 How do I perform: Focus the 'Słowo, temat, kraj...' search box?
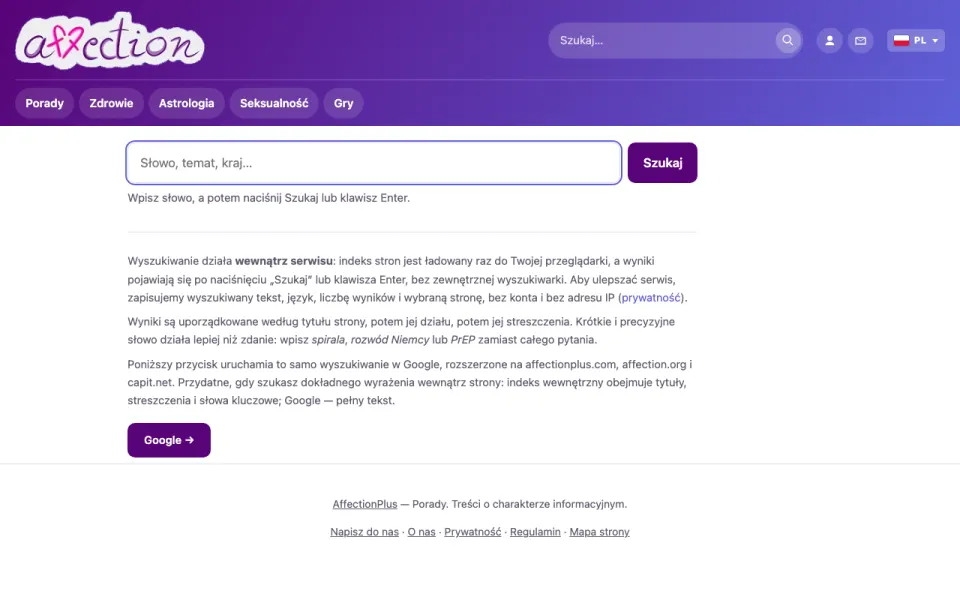click(374, 163)
